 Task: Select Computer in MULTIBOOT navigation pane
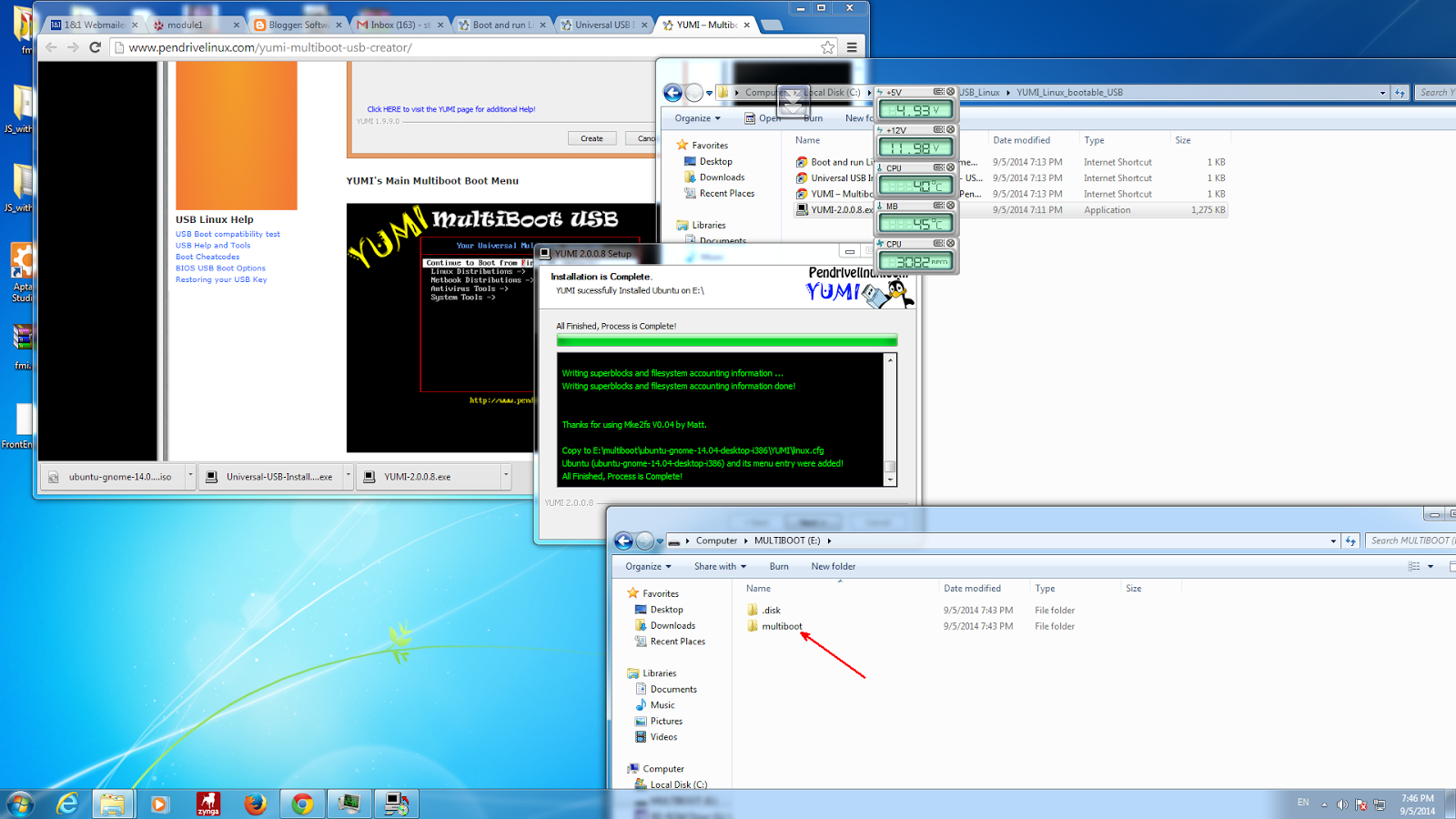663,769
